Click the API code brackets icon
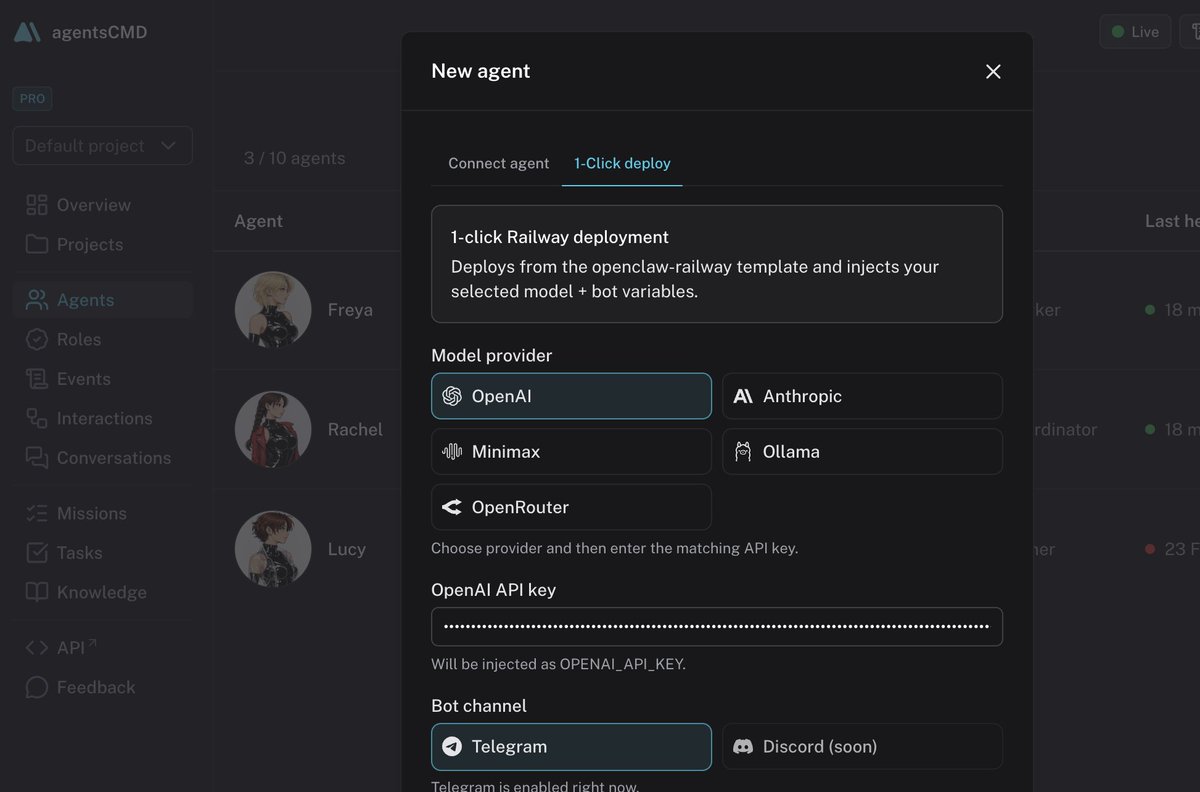1200x792 pixels. pos(37,648)
